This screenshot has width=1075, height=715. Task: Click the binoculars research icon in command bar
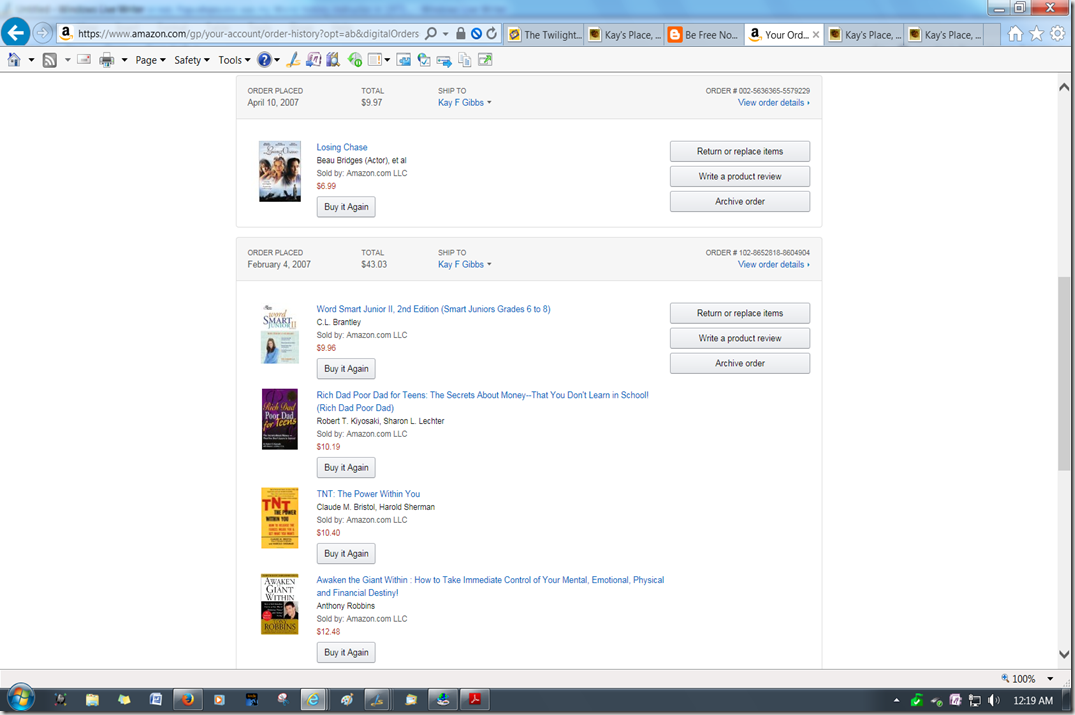tap(333, 60)
